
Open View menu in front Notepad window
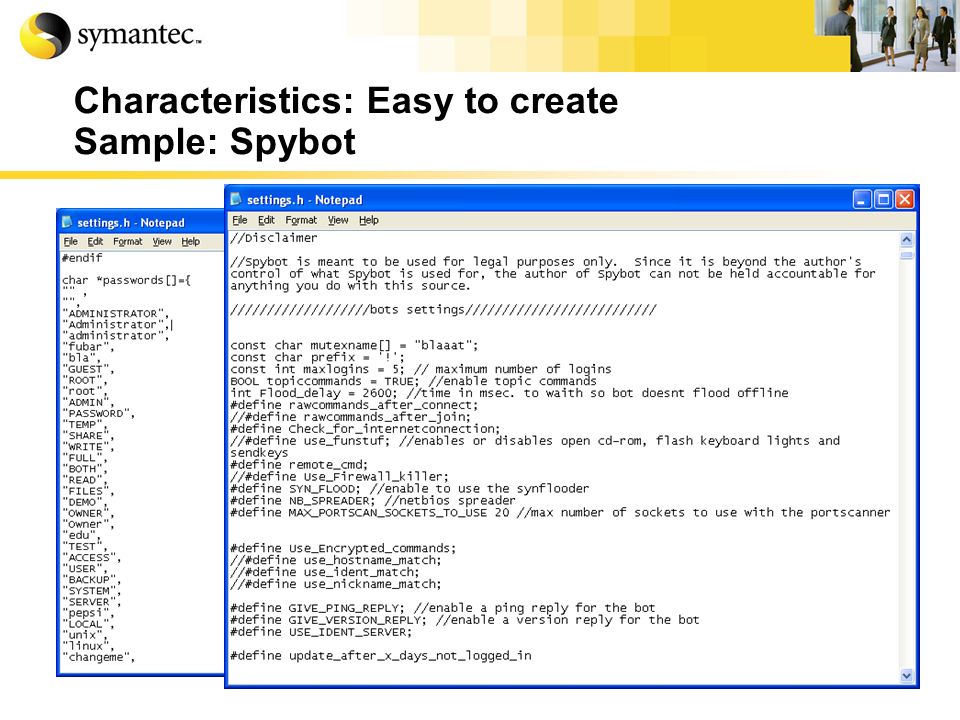tap(337, 220)
